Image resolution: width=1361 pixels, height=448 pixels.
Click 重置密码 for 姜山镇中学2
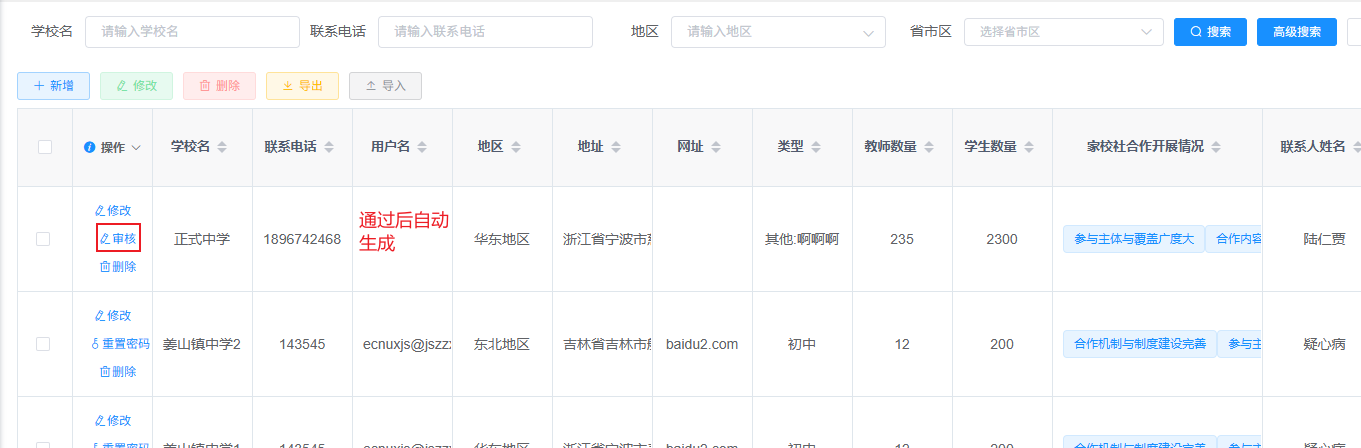[x=120, y=344]
